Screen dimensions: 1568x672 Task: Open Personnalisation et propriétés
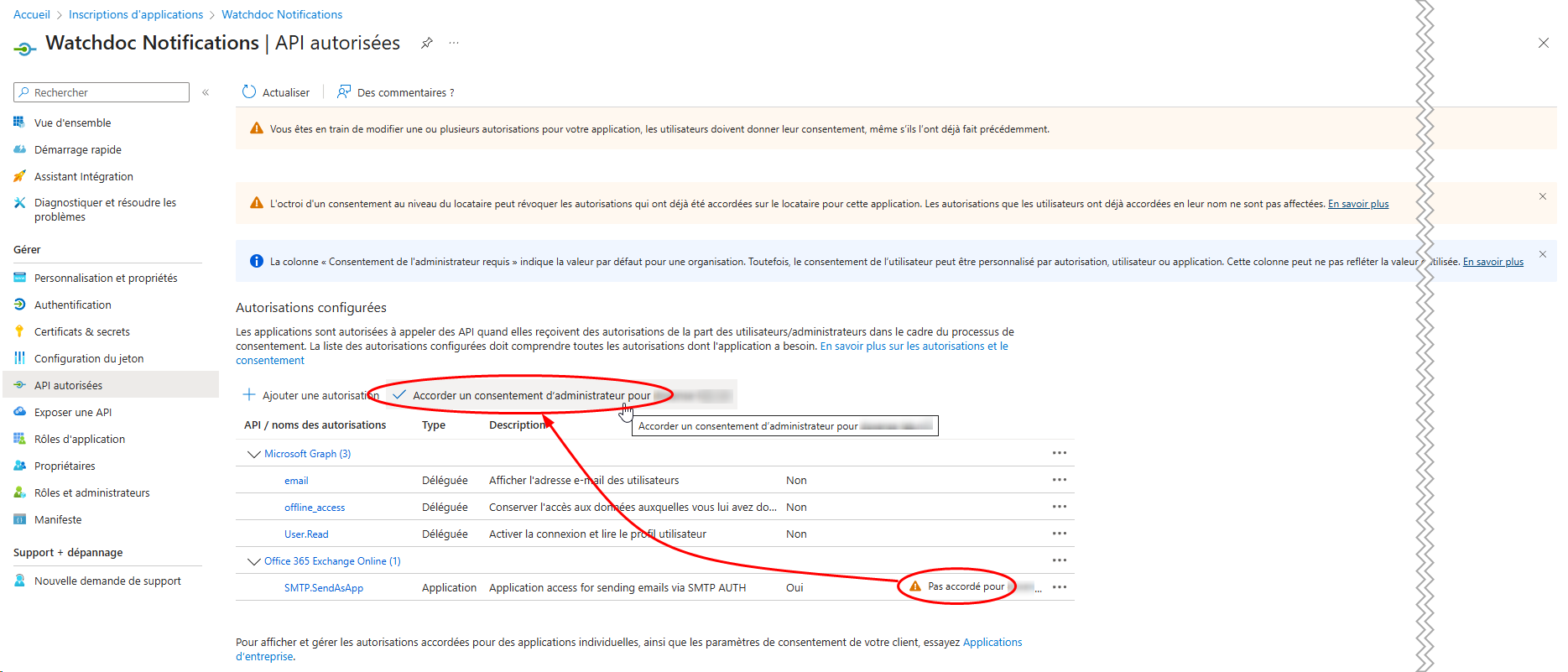tap(106, 278)
